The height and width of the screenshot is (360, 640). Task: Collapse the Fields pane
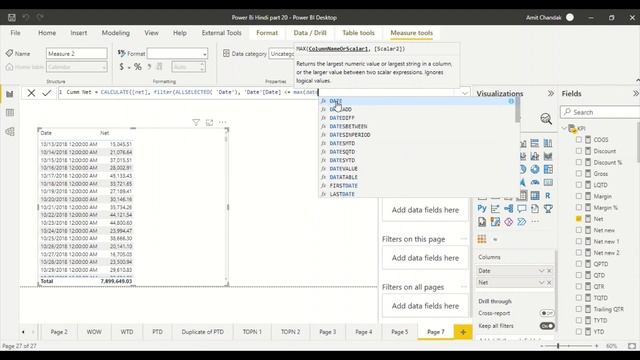pyautogui.click(x=636, y=93)
